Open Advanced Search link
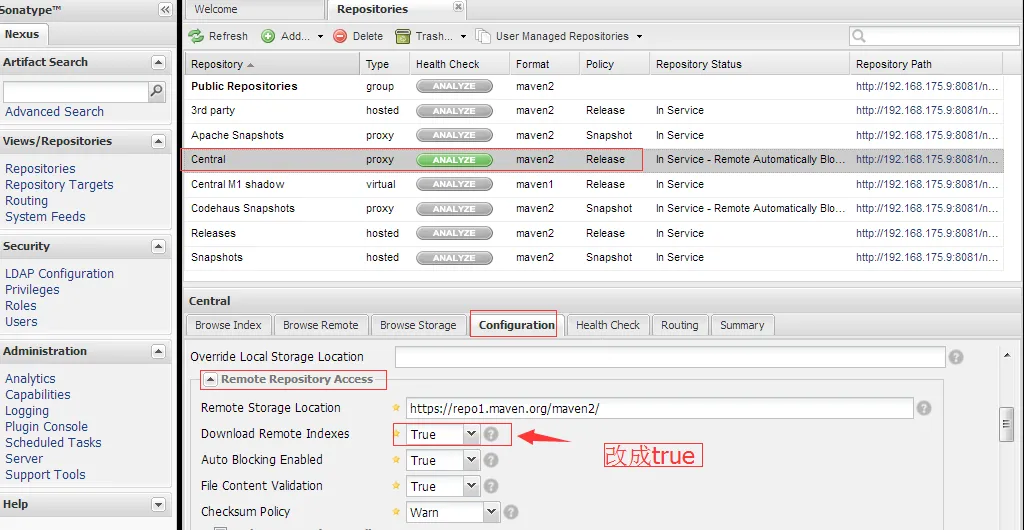Screen dimensions: 1024x530 pos(54,112)
